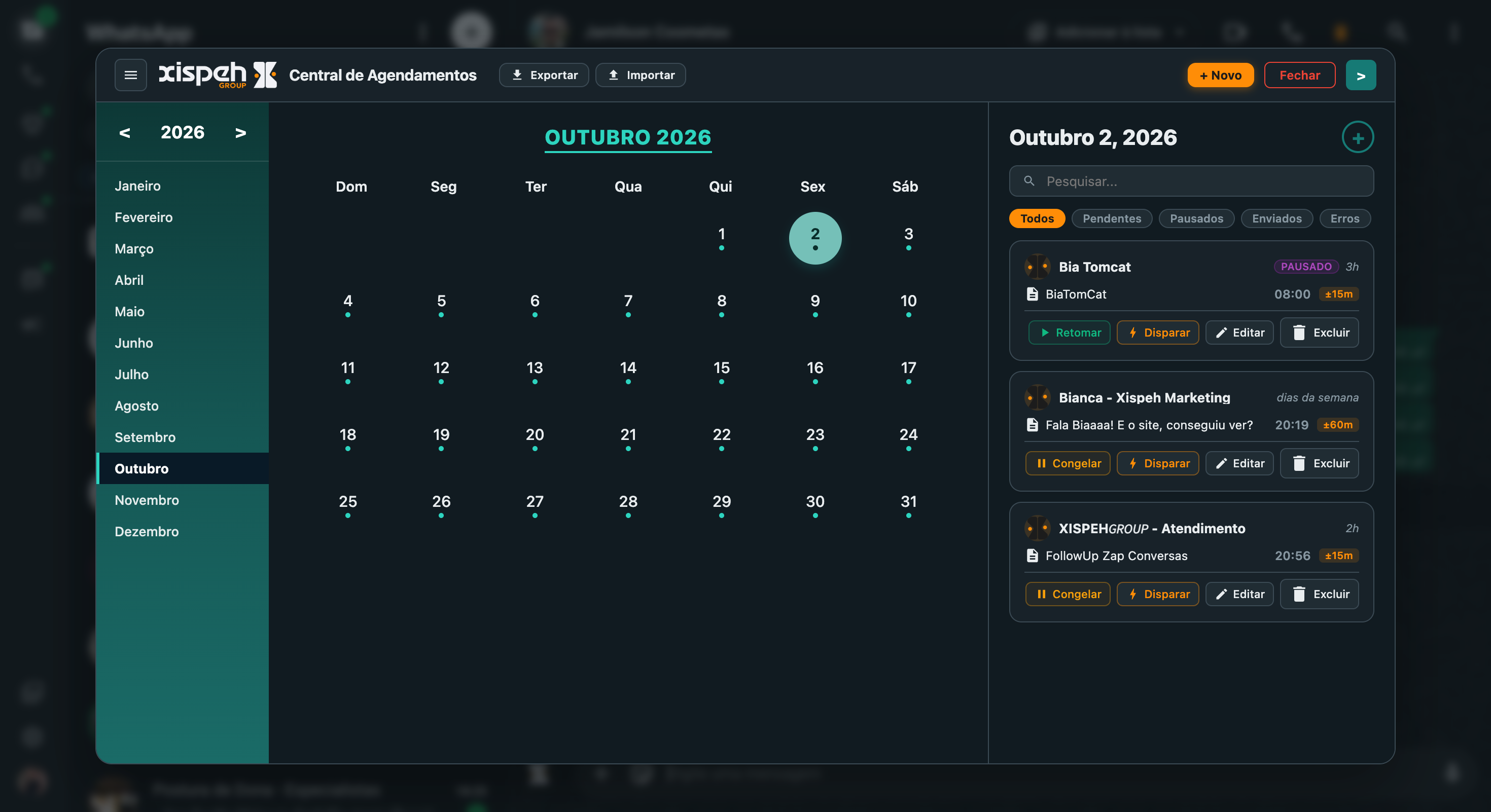Click the OUTUBRO 2026 heading
Screen dimensions: 1491x812
pyautogui.click(x=628, y=138)
